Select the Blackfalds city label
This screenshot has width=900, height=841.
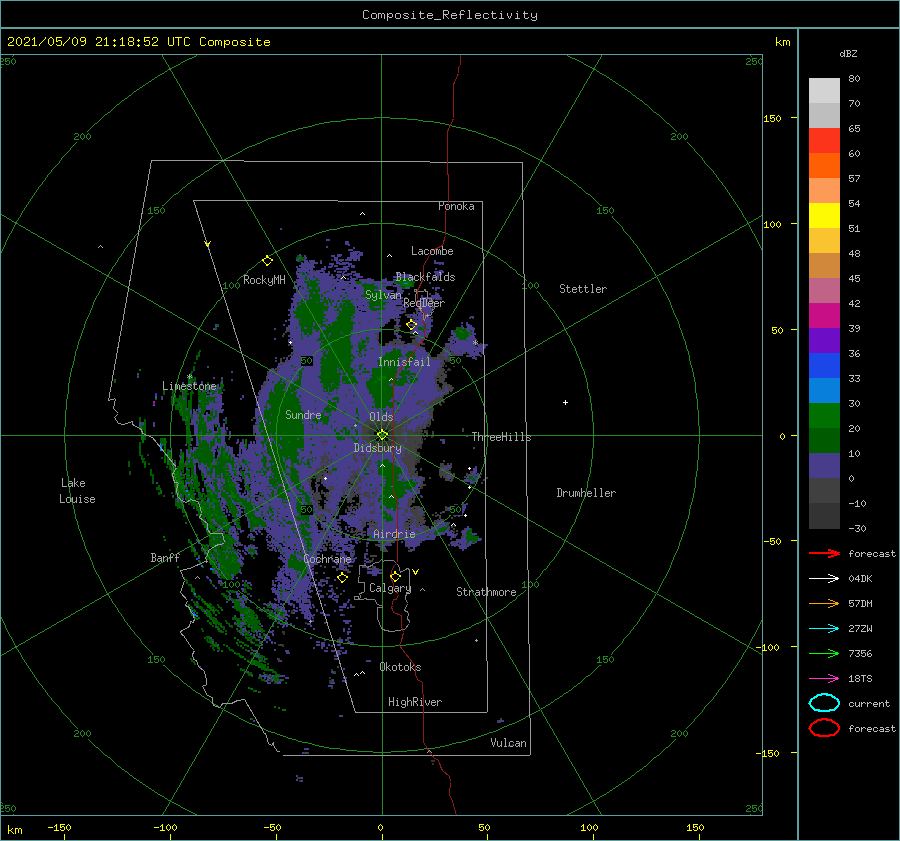(425, 277)
